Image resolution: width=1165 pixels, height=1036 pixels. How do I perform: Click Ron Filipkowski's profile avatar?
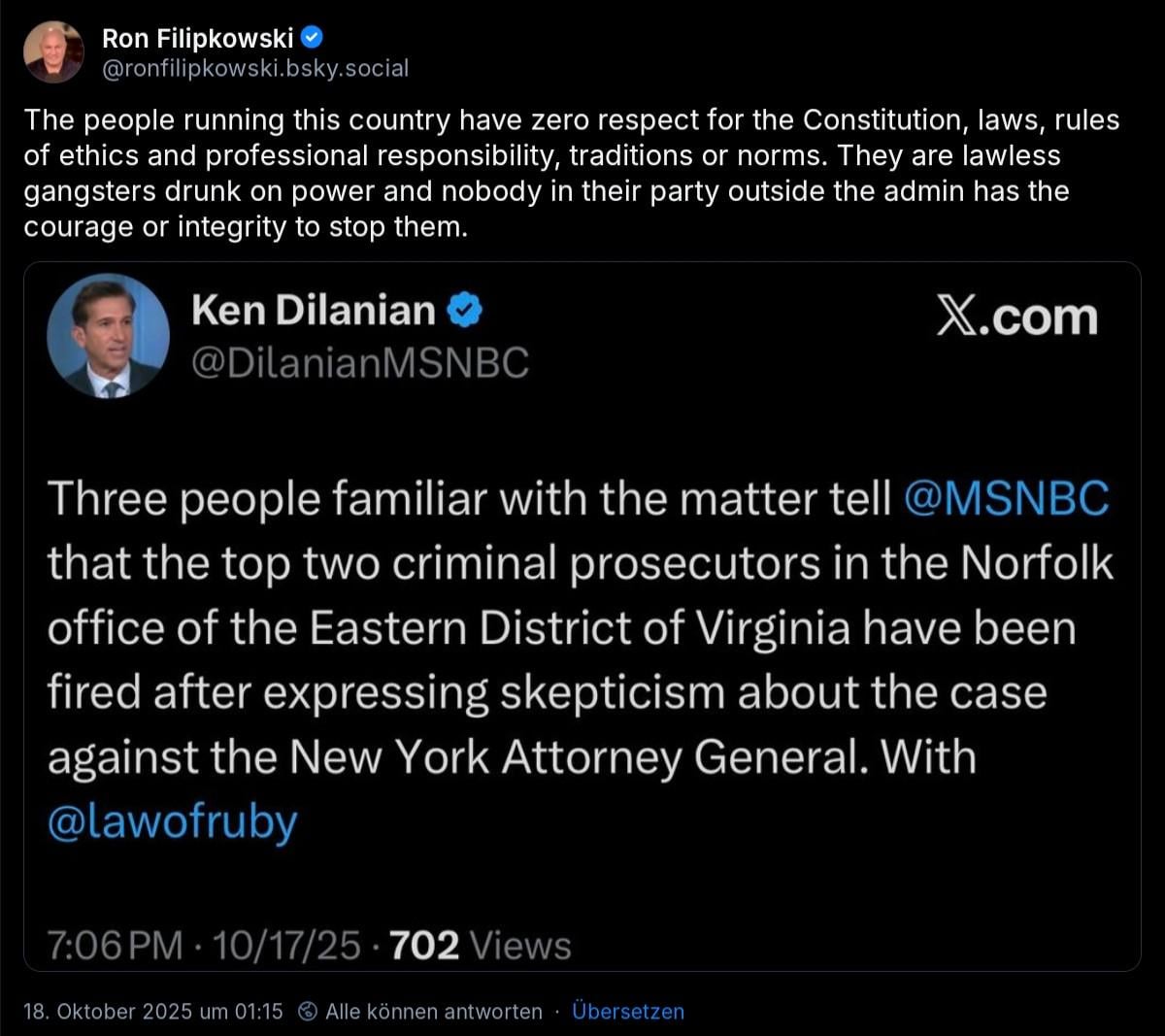53,52
